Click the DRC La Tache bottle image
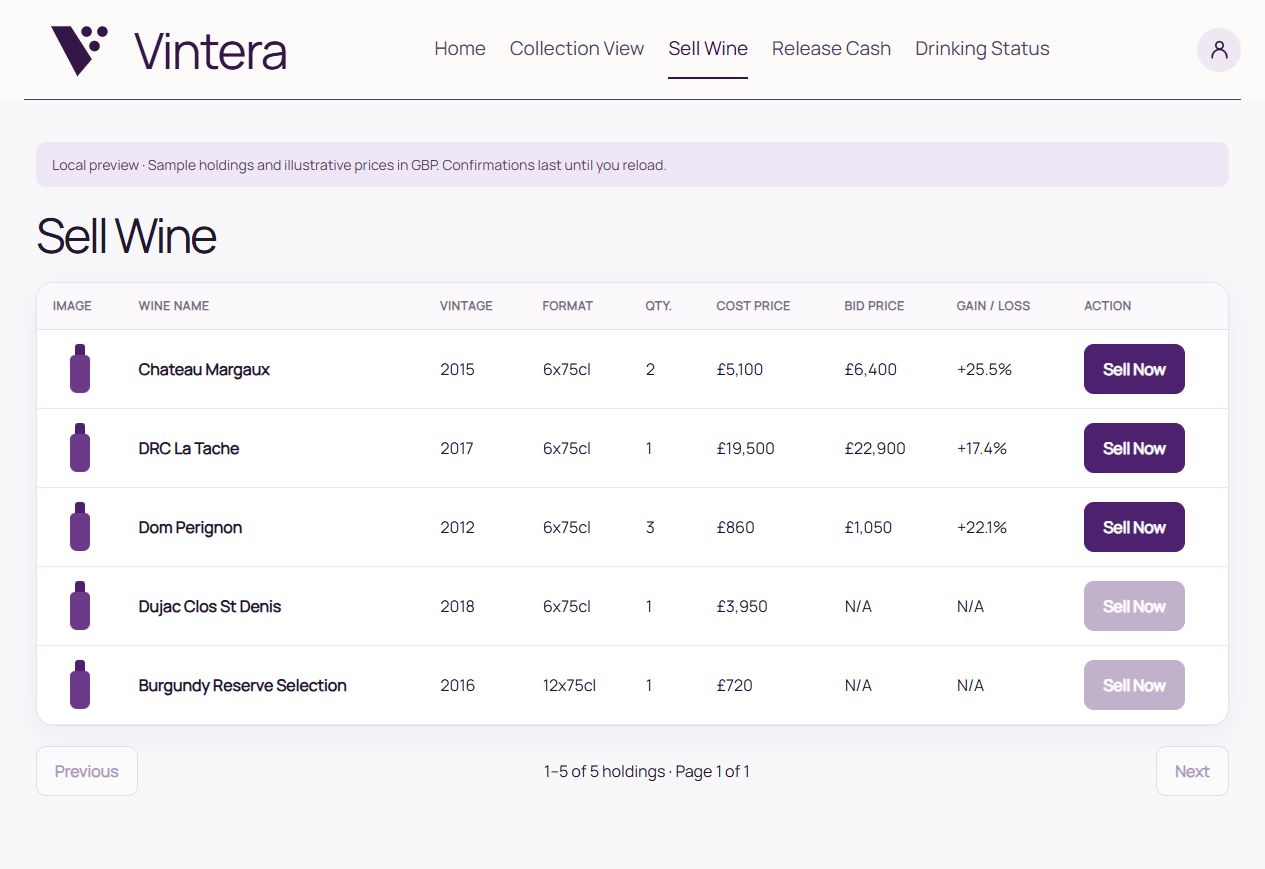 [80, 448]
